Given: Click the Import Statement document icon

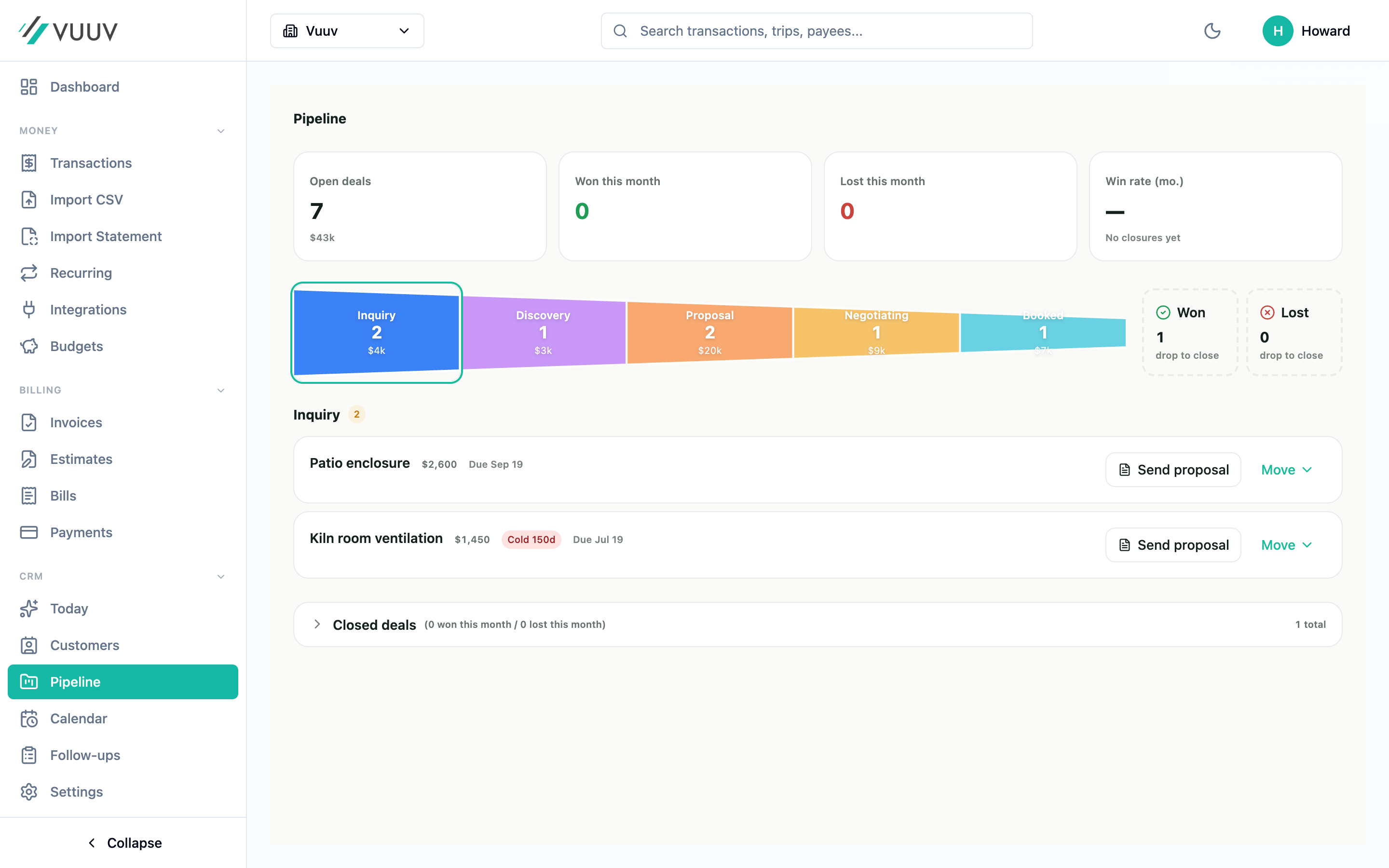Looking at the screenshot, I should click(29, 236).
